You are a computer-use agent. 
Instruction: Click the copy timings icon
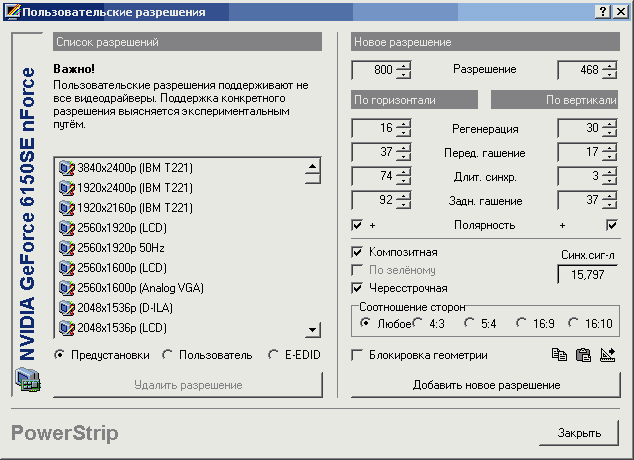pyautogui.click(x=561, y=355)
